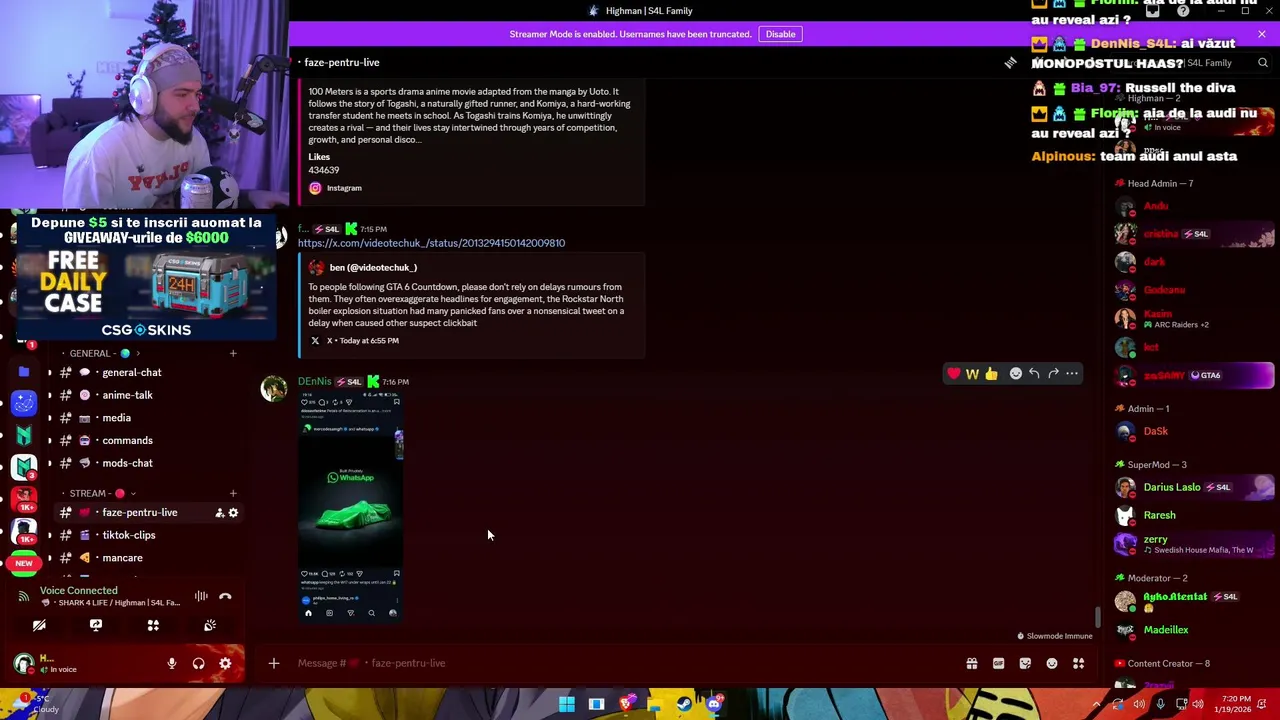This screenshot has width=1280, height=720.
Task: Open emoji picker in message bar
Action: (1052, 663)
